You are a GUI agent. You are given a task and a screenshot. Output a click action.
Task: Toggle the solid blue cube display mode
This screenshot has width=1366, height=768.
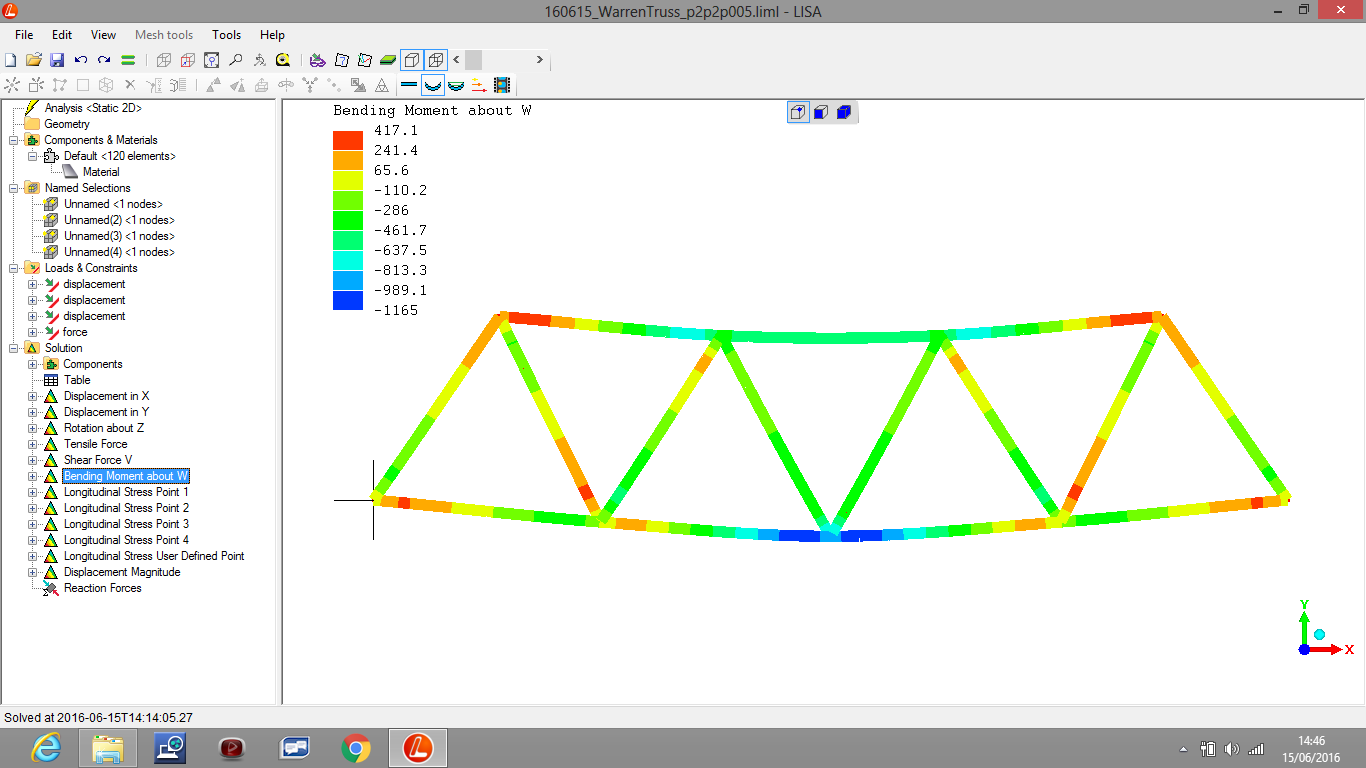point(843,112)
